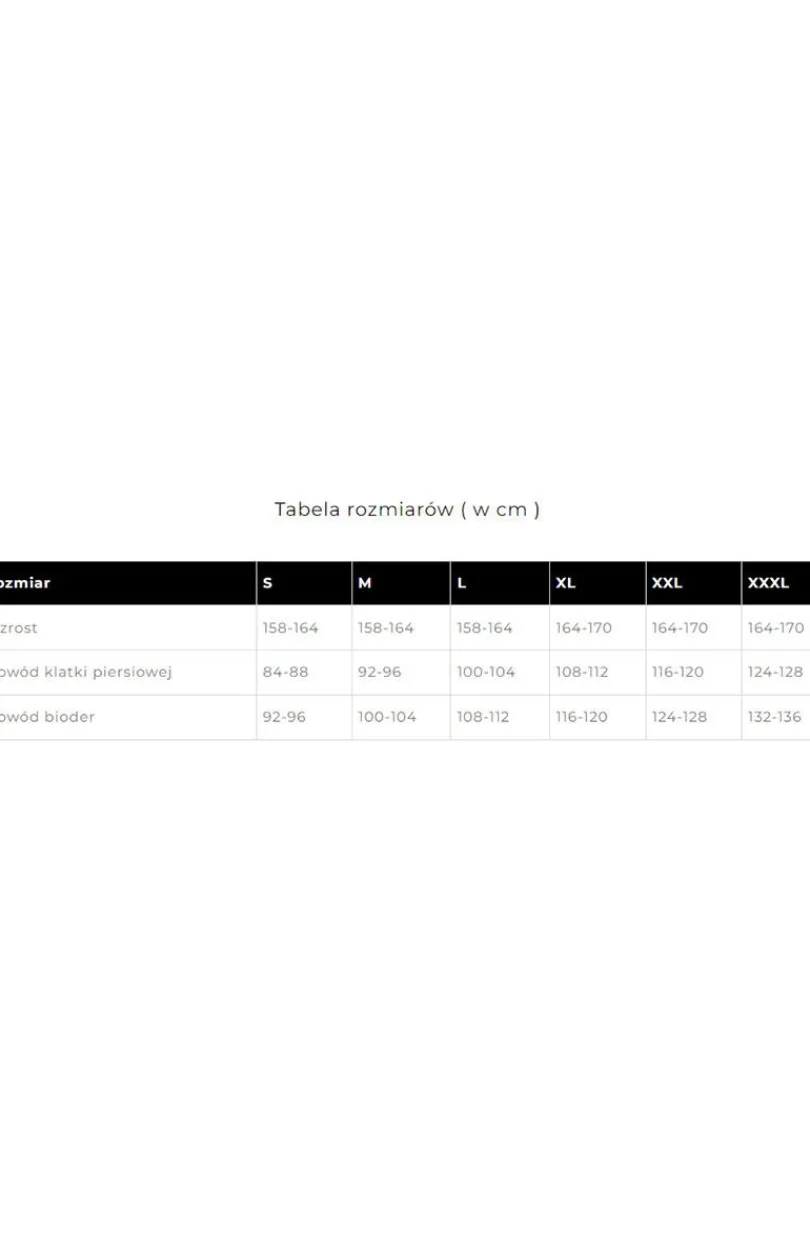The height and width of the screenshot is (1260, 810).
Task: Click the 84-88 chest value for S
Action: pyautogui.click(x=286, y=672)
